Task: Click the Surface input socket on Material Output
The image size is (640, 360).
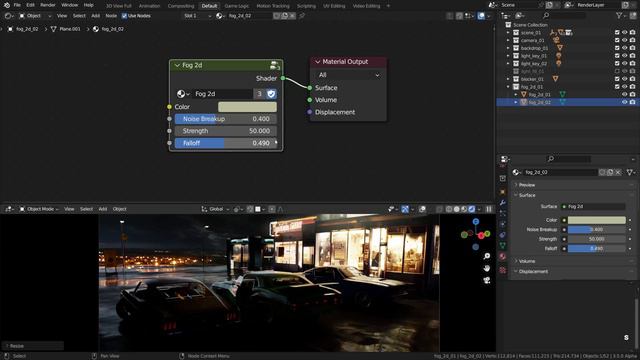Action: (x=310, y=88)
